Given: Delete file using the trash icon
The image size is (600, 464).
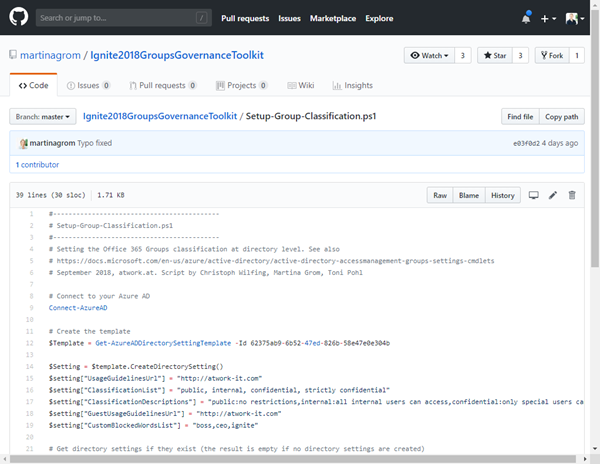Looking at the screenshot, I should 572,195.
